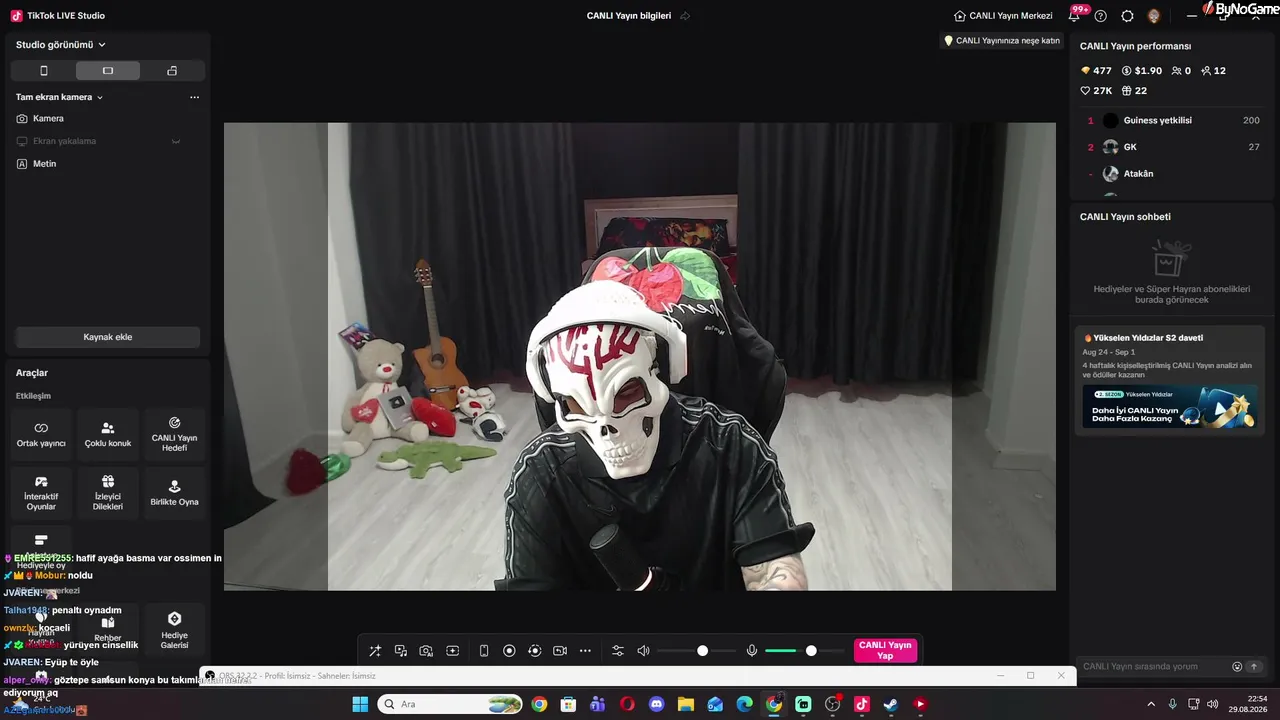Expand the Studio görünümü dropdown

tap(61, 45)
